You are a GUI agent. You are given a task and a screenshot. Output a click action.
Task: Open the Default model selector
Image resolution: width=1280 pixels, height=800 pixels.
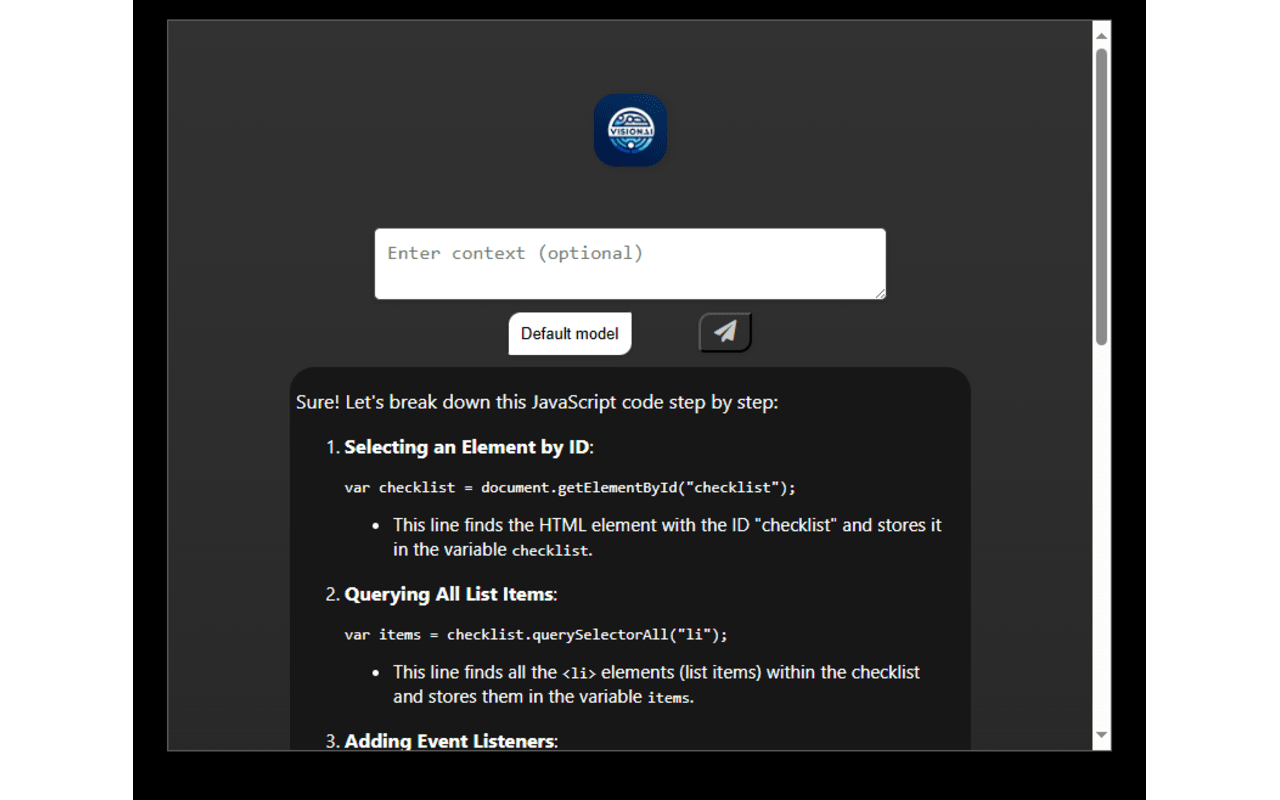570,334
